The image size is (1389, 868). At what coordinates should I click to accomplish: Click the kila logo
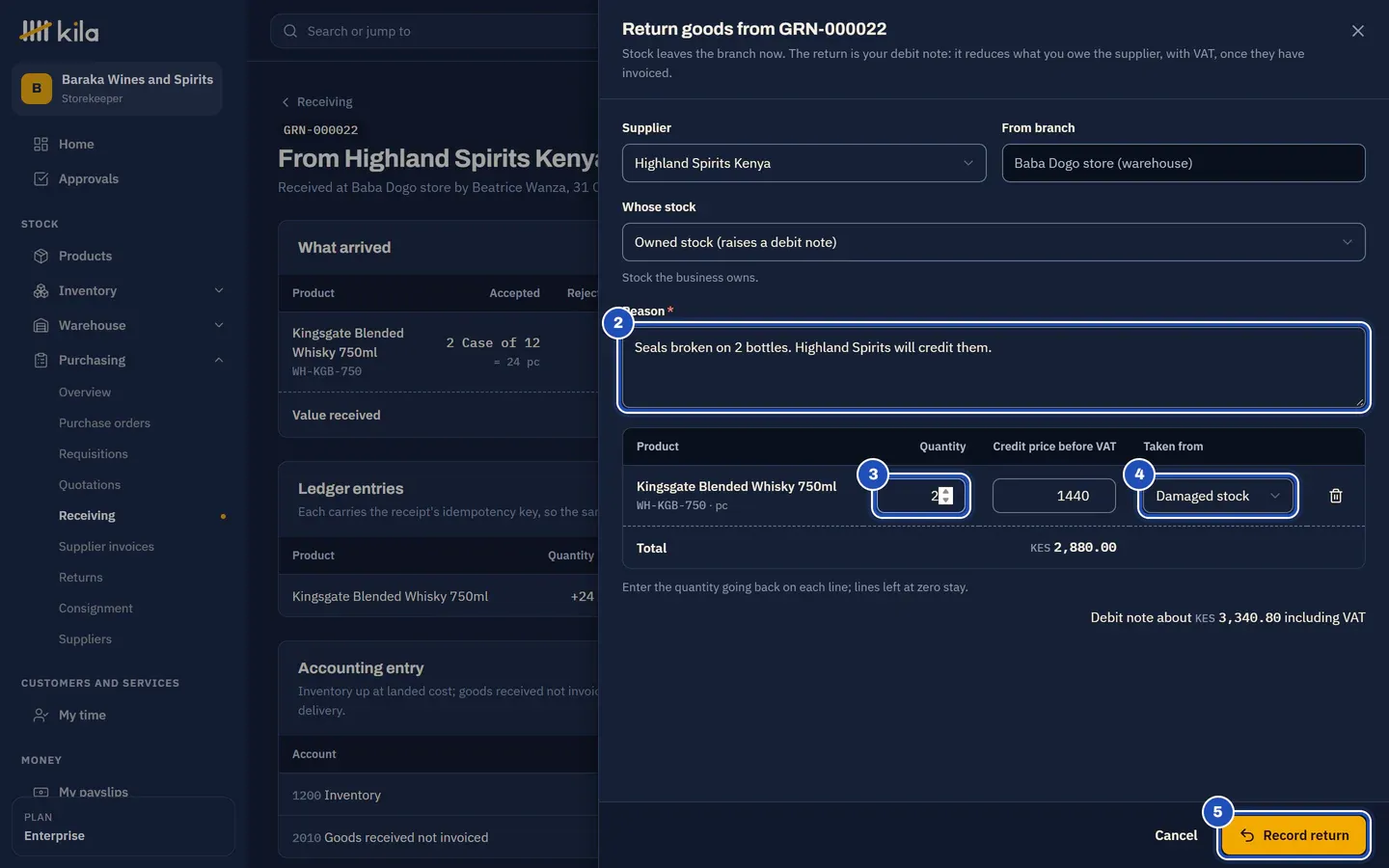click(x=60, y=31)
